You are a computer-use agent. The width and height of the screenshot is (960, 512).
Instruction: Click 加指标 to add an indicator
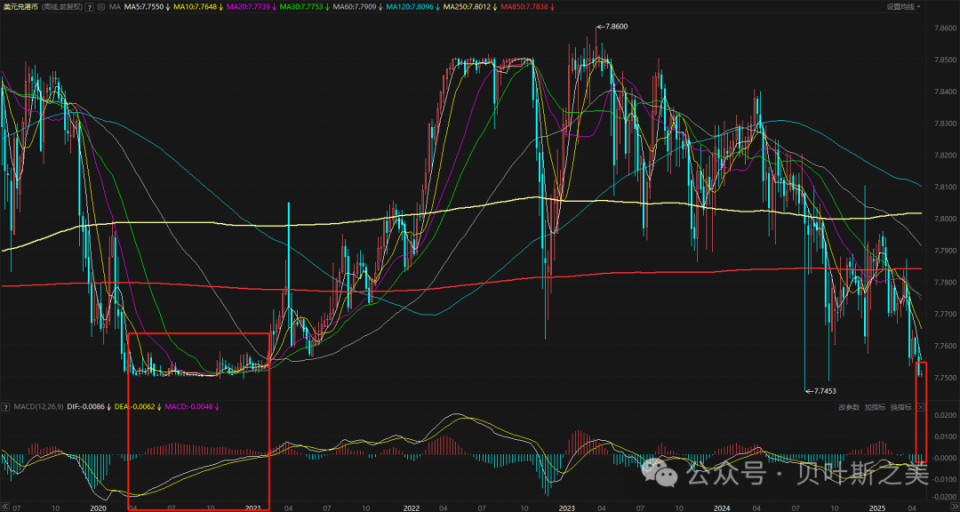875,407
